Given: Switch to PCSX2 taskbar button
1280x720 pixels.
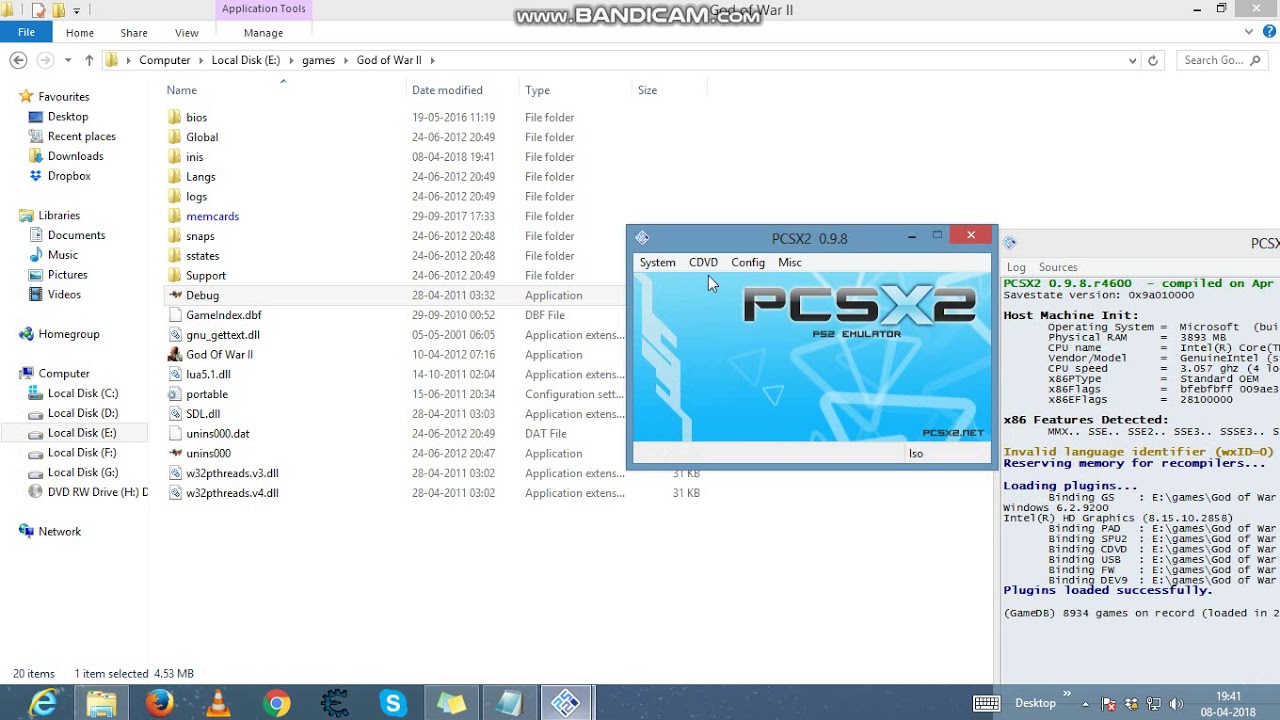Looking at the screenshot, I should (566, 704).
